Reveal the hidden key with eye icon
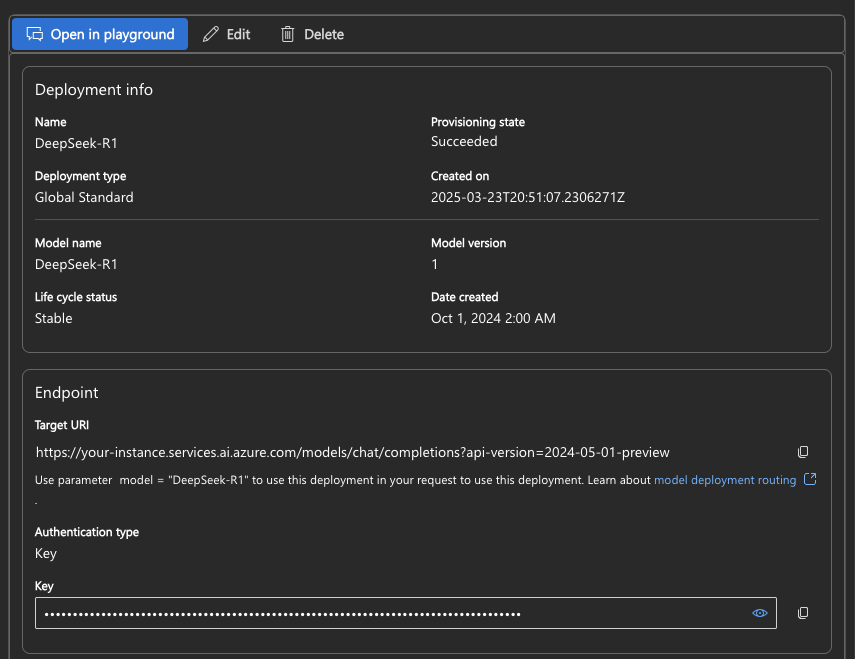 (x=760, y=613)
